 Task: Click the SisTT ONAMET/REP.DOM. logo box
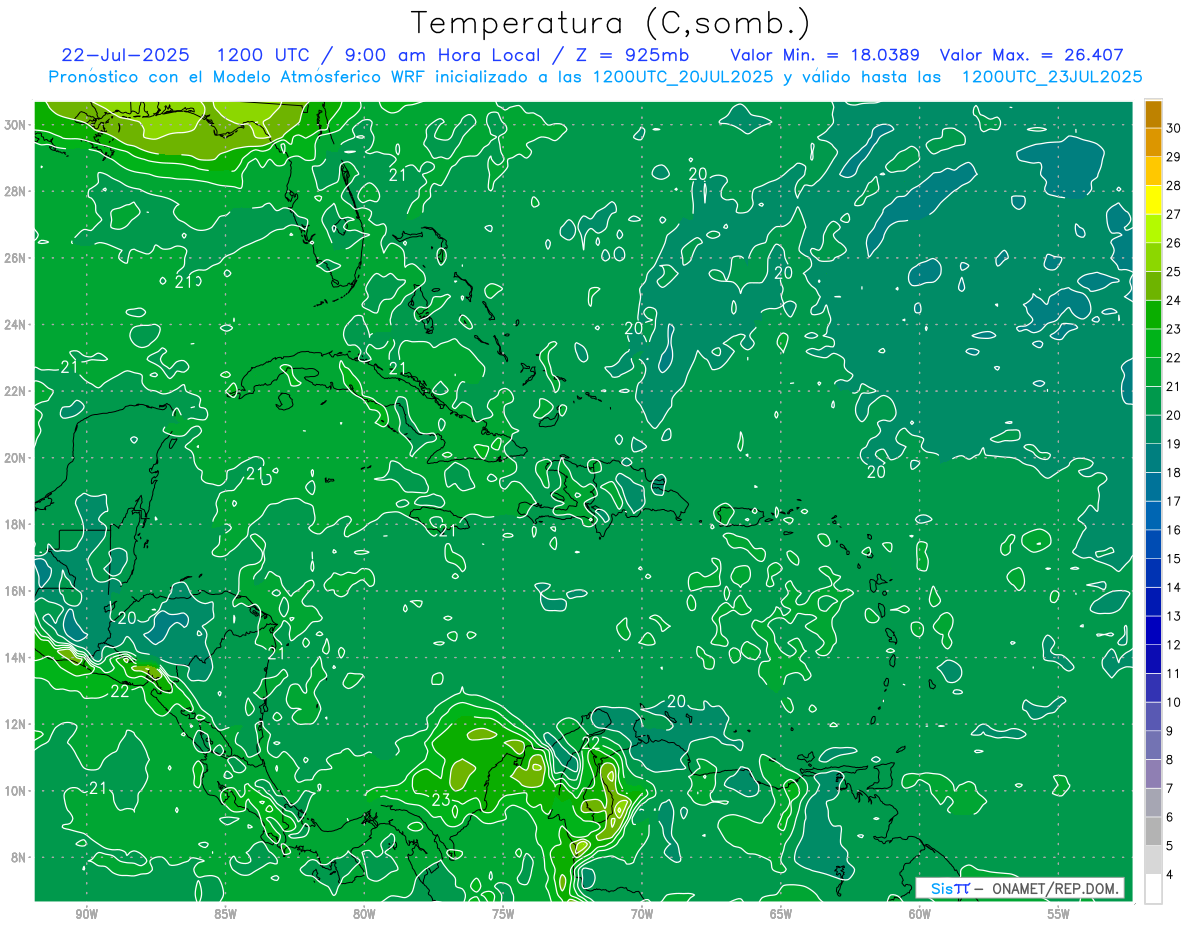pos(1019,888)
